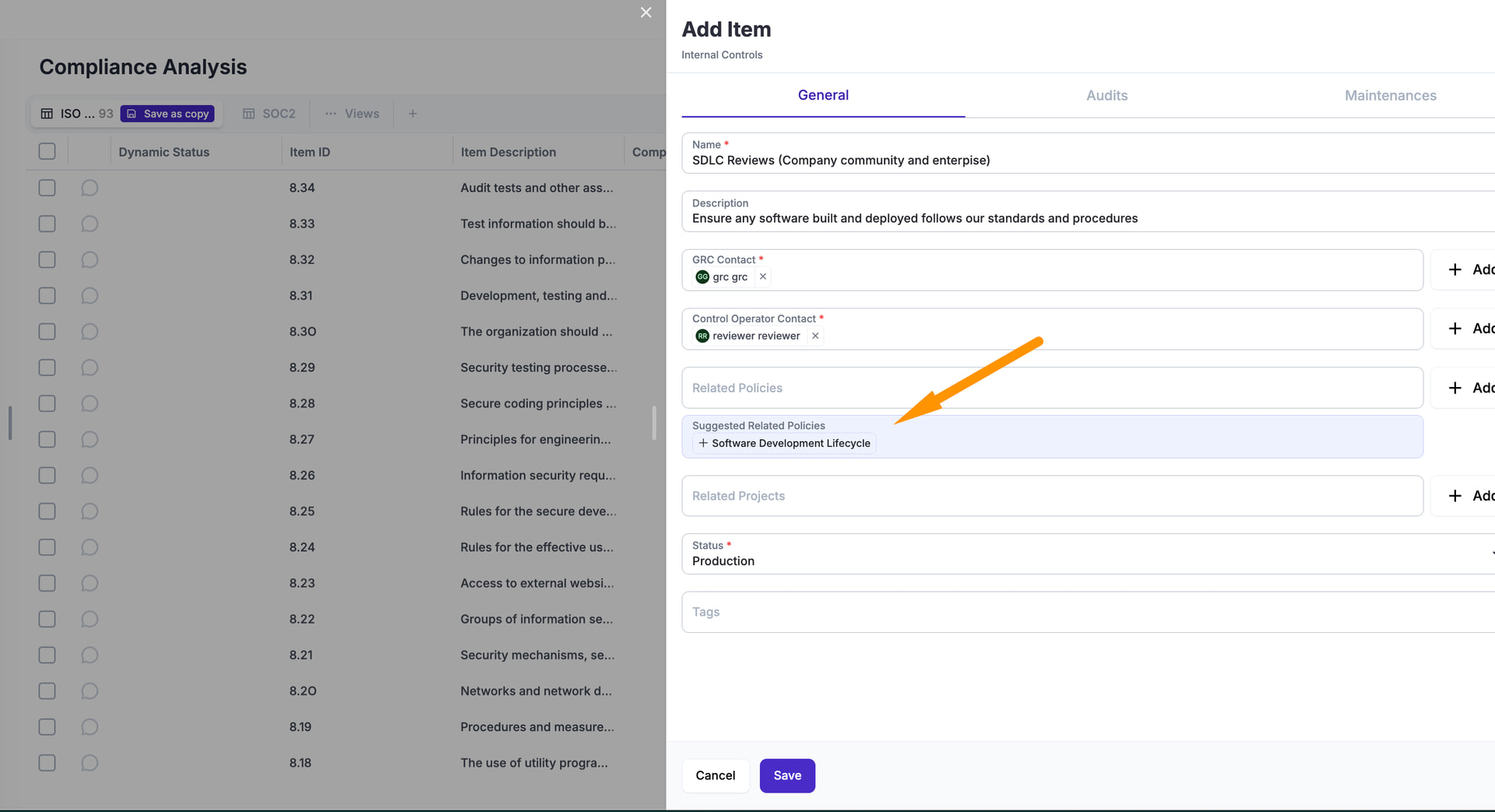This screenshot has width=1495, height=812.
Task: Select the checkbox for item 8.25
Action: pos(47,511)
